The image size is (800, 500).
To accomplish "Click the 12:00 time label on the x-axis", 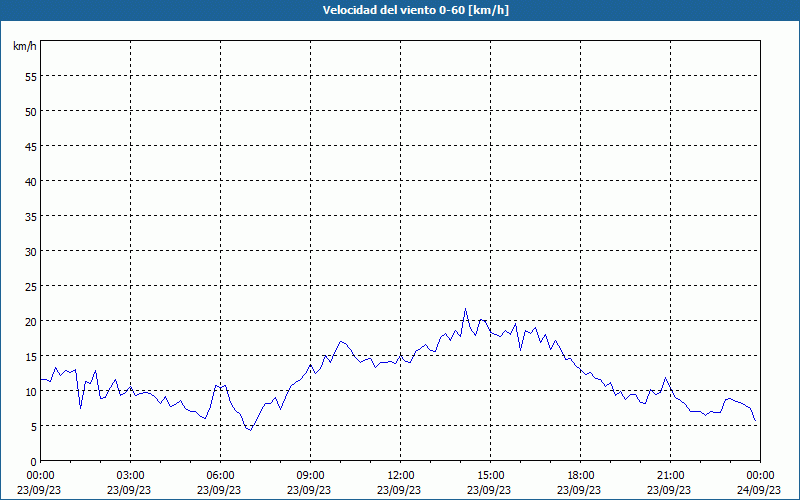I will 401,476.
